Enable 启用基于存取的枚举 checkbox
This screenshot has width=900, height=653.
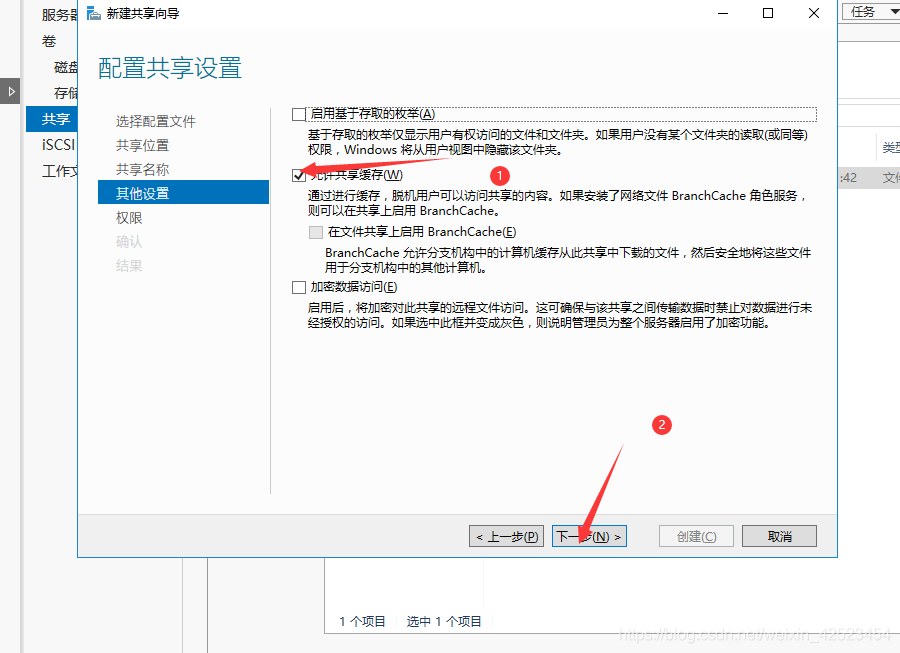pyautogui.click(x=298, y=113)
